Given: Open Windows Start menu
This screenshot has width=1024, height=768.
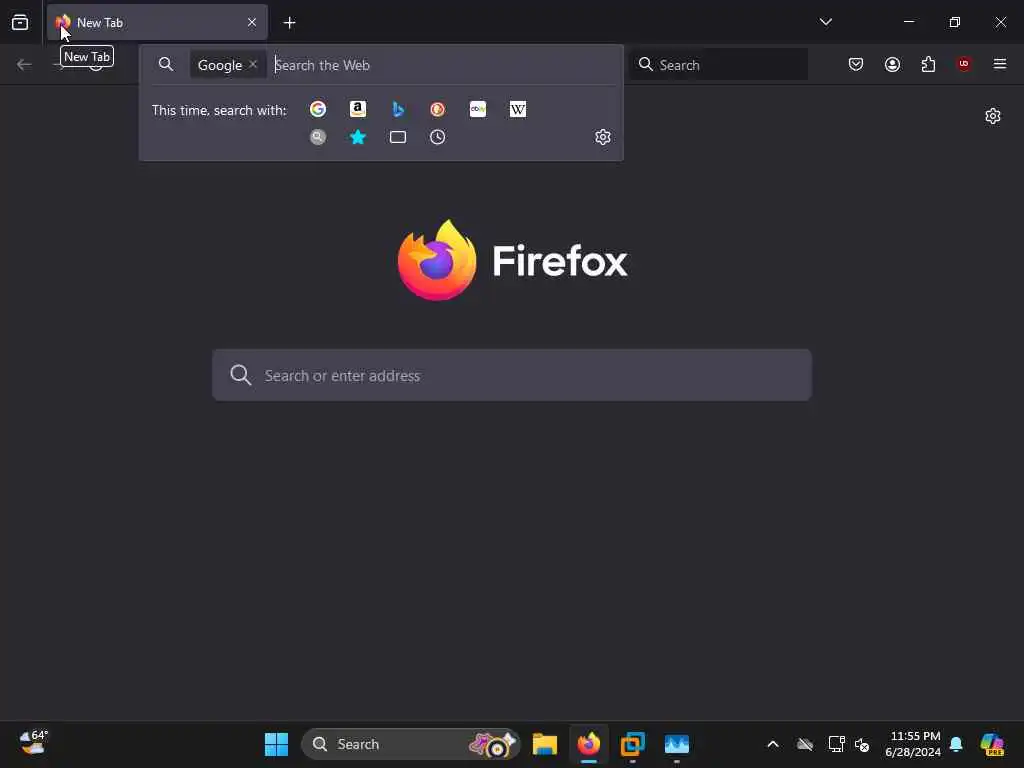Looking at the screenshot, I should 276,744.
